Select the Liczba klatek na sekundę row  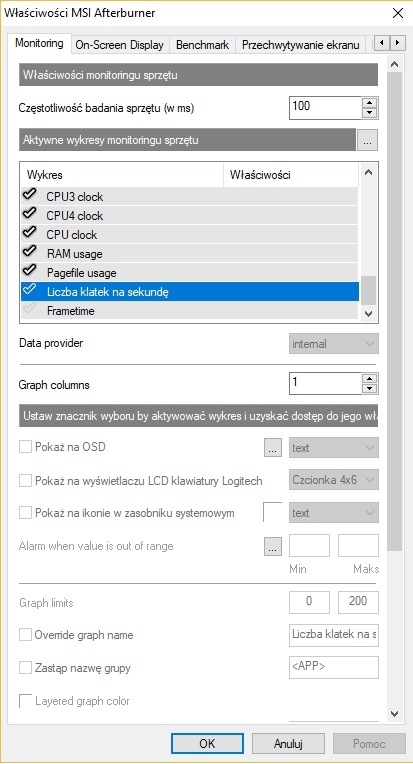point(189,291)
